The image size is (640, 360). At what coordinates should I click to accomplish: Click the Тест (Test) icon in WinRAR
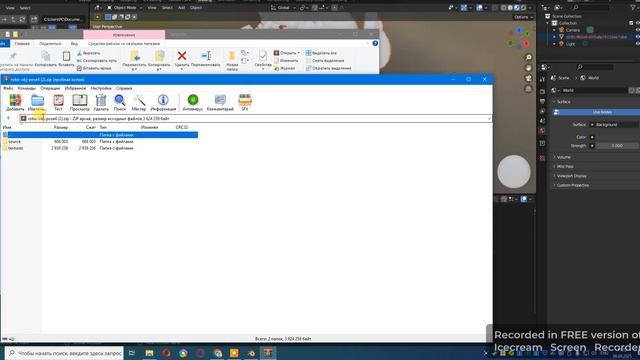pos(58,100)
